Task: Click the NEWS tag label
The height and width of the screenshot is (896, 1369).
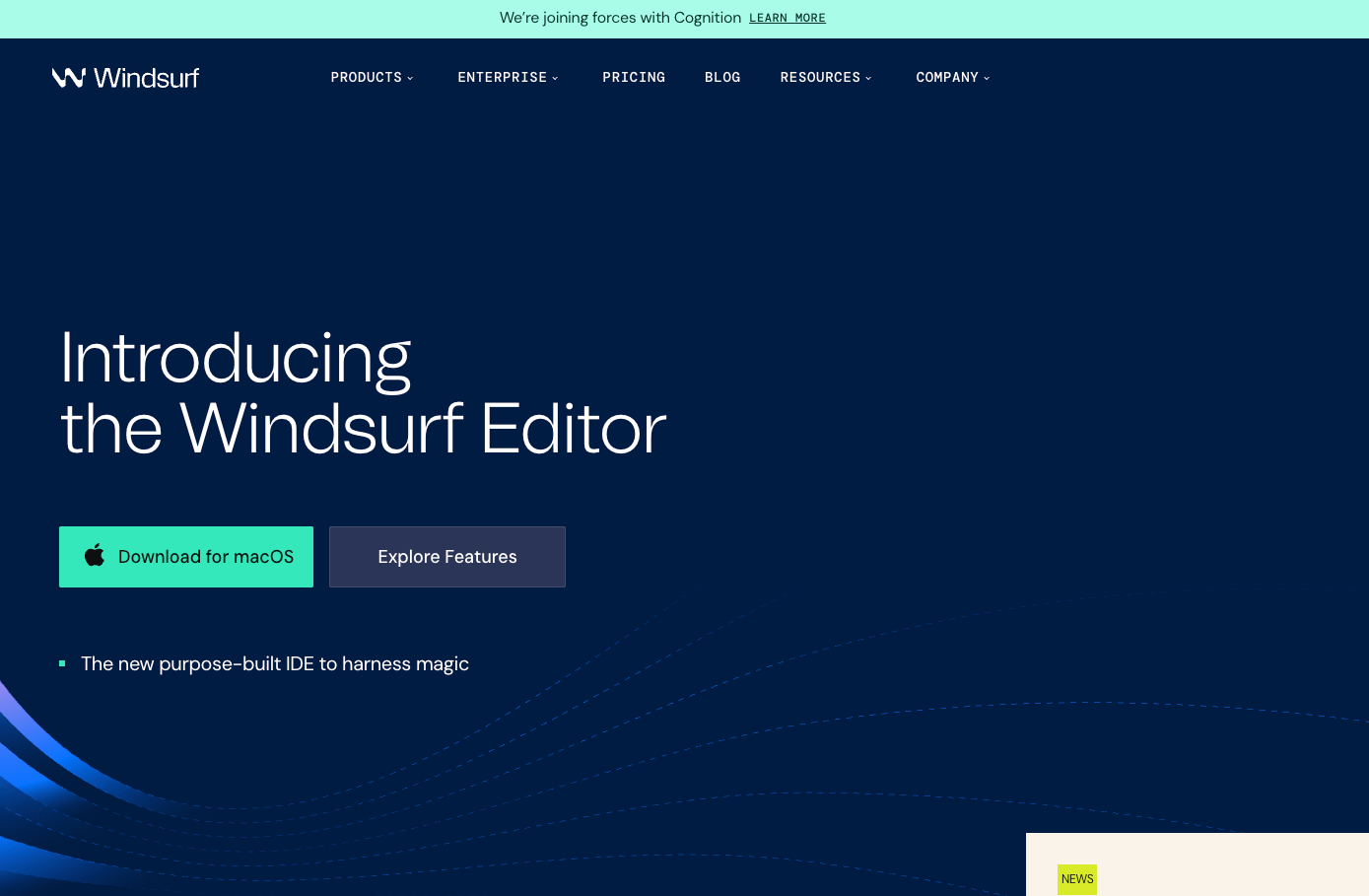Action: click(x=1077, y=879)
